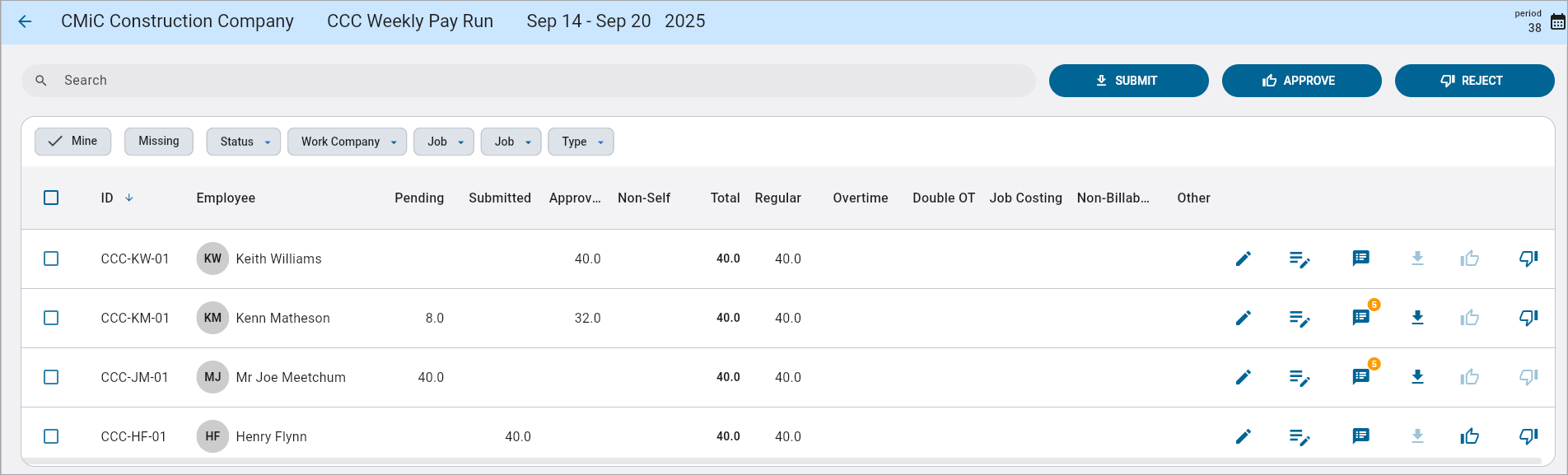The image size is (1568, 475).
Task: Click submit download icon for Mr Joe Meetchum
Action: point(1416,377)
